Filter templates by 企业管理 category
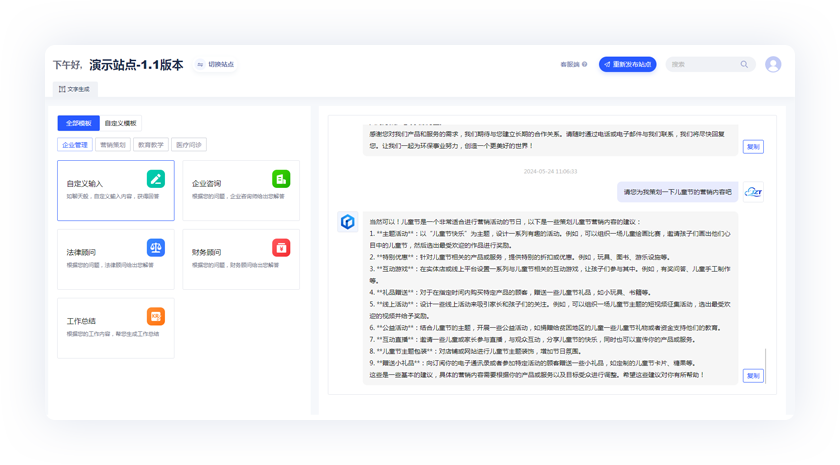840x465 pixels. [x=75, y=145]
